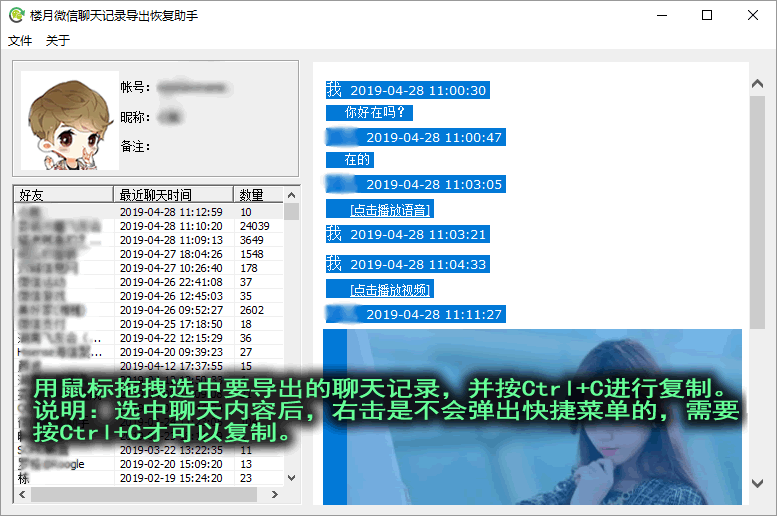Select row dated 2019-02-20 15:09:20
The height and width of the screenshot is (516, 777).
(149, 464)
